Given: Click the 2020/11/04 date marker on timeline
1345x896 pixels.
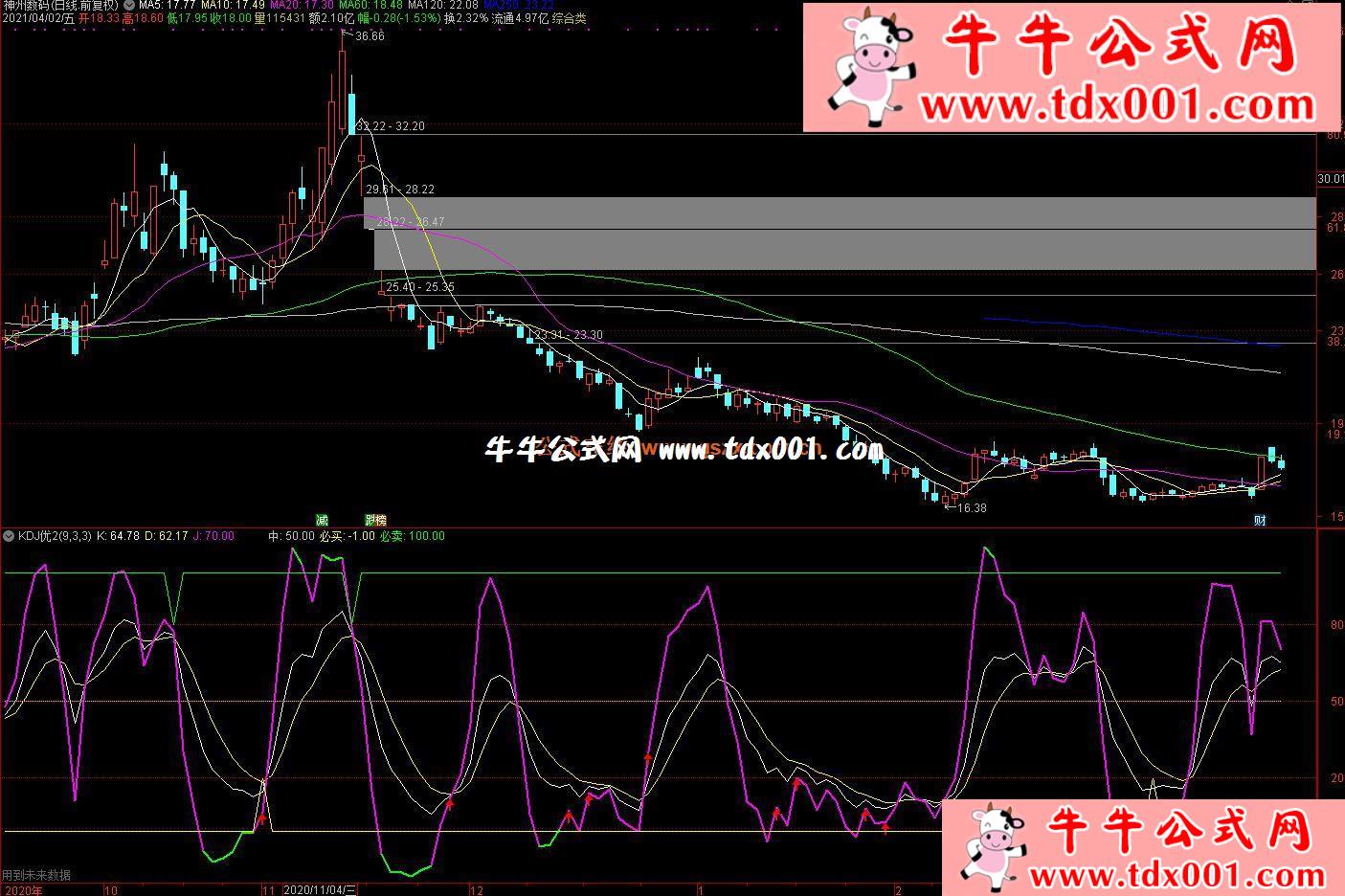Looking at the screenshot, I should pyautogui.click(x=321, y=889).
